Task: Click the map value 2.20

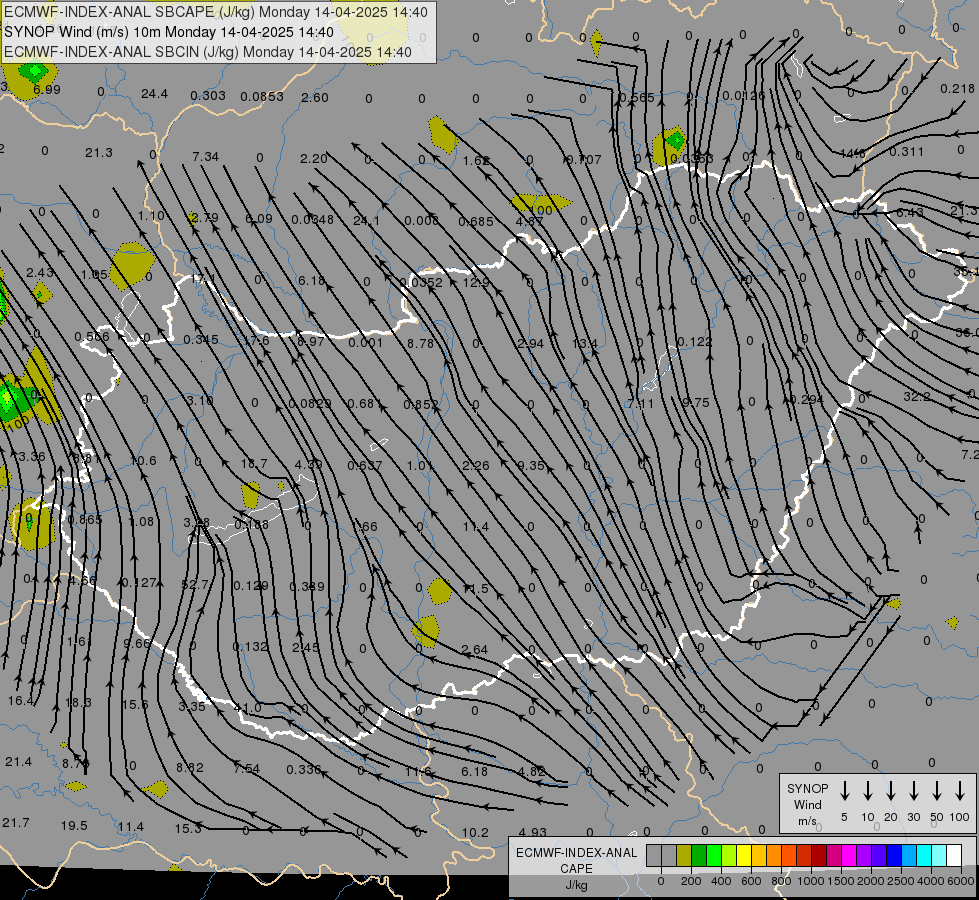Action: (313, 159)
